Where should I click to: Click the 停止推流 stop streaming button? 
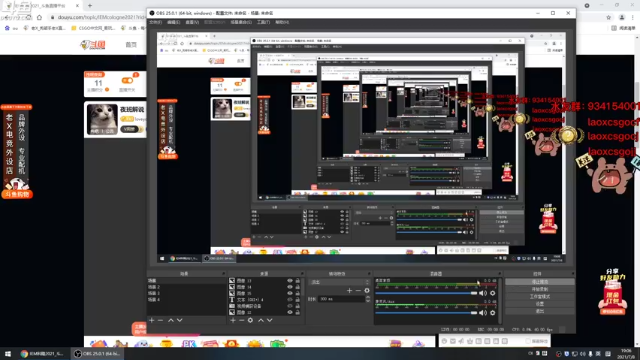pos(540,282)
